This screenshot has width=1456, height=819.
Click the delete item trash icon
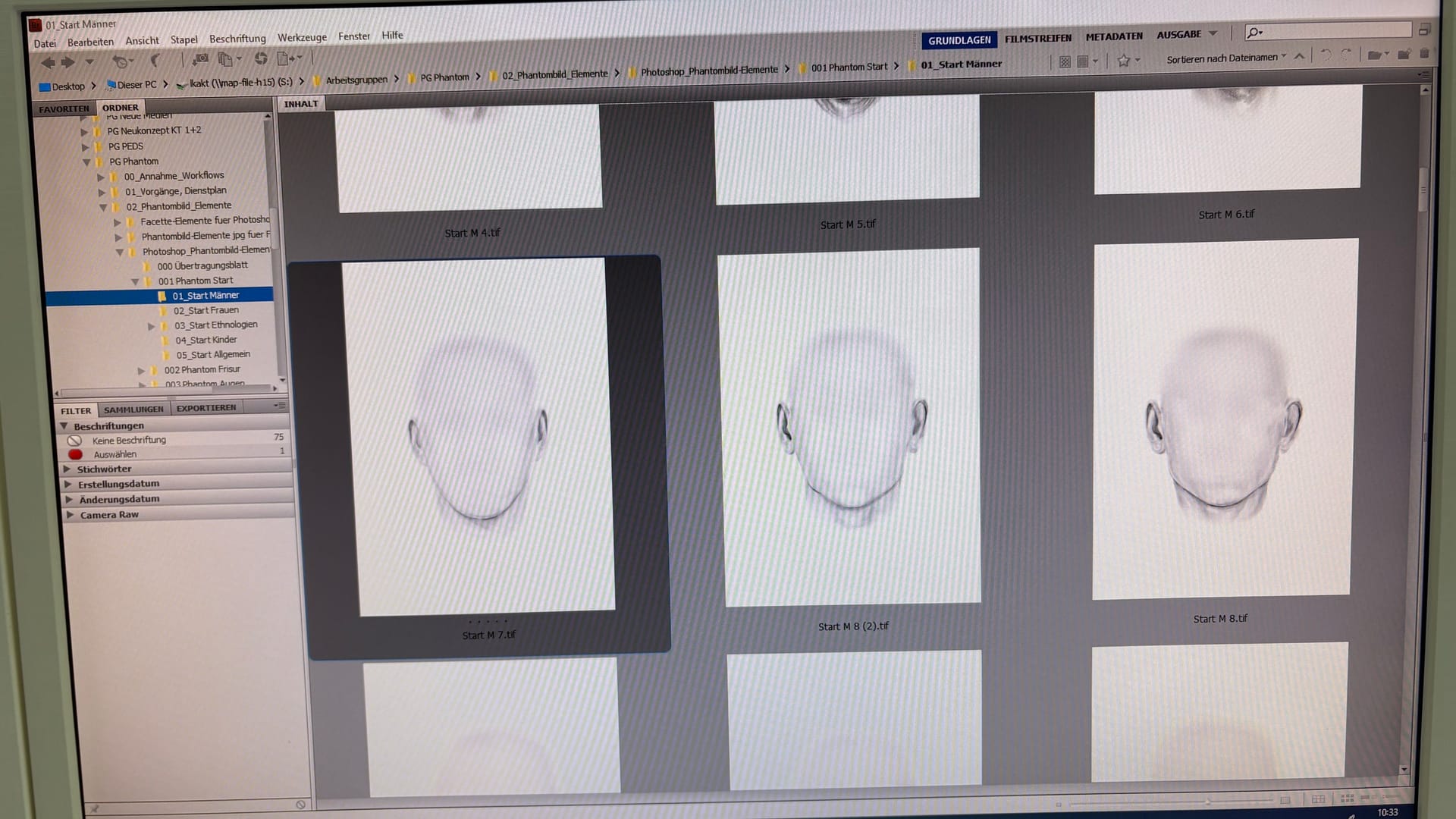click(1423, 53)
